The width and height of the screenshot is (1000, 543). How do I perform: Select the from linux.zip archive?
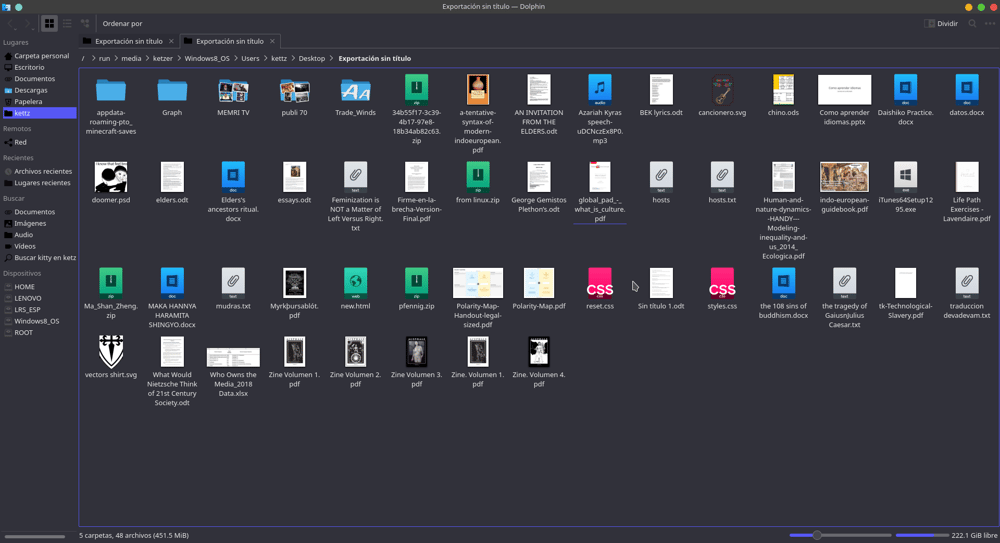click(x=478, y=177)
